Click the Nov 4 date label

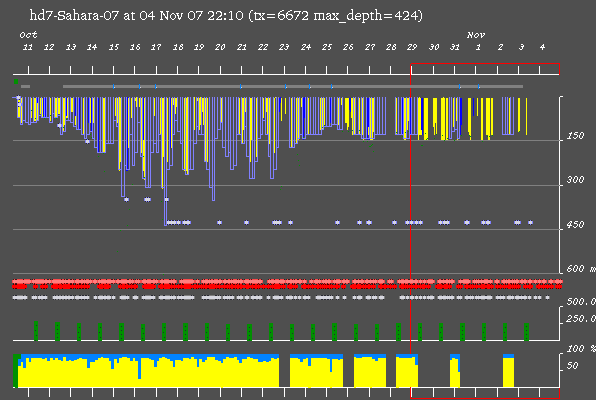pyautogui.click(x=542, y=47)
